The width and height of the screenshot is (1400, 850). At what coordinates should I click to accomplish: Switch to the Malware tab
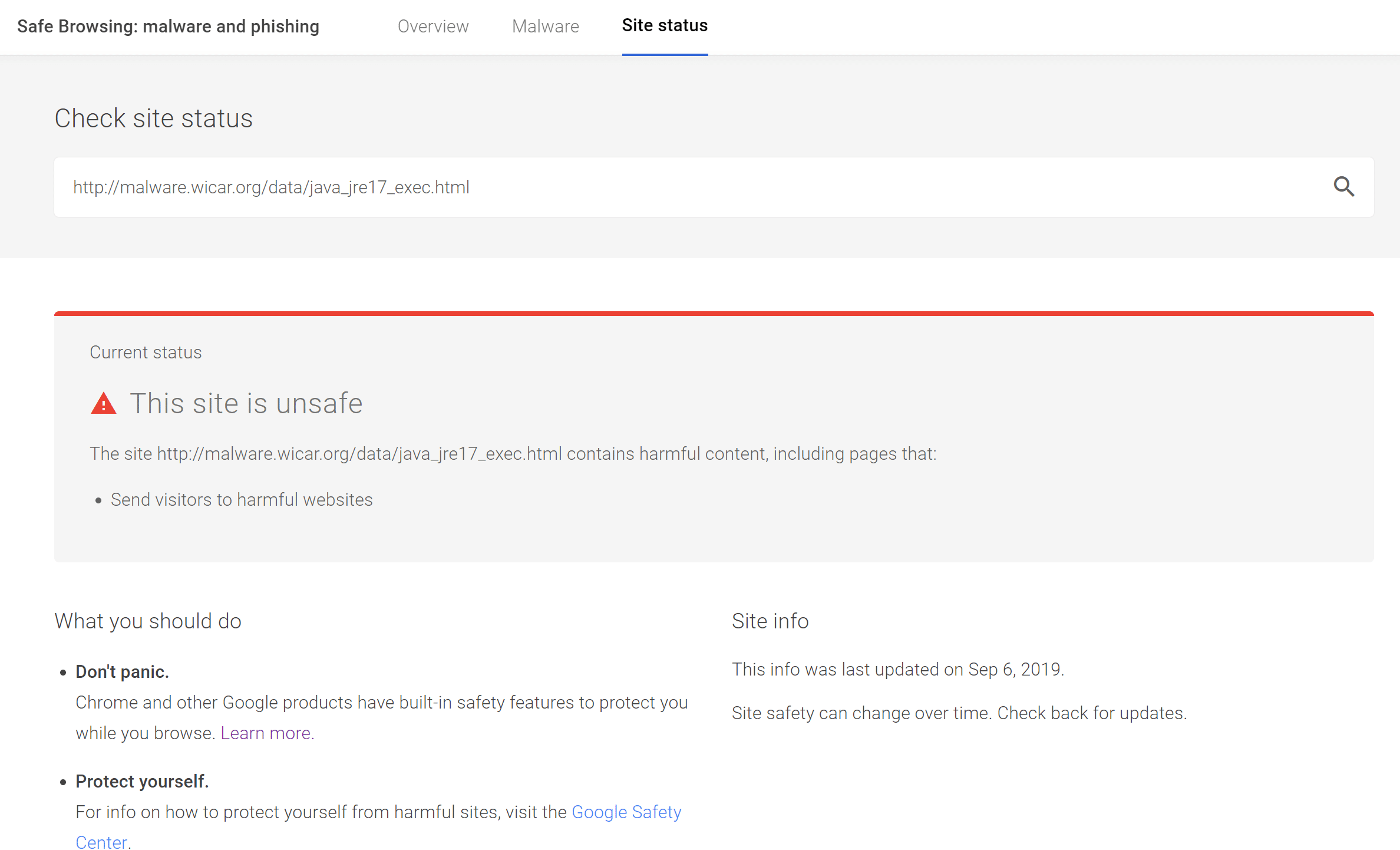[545, 27]
